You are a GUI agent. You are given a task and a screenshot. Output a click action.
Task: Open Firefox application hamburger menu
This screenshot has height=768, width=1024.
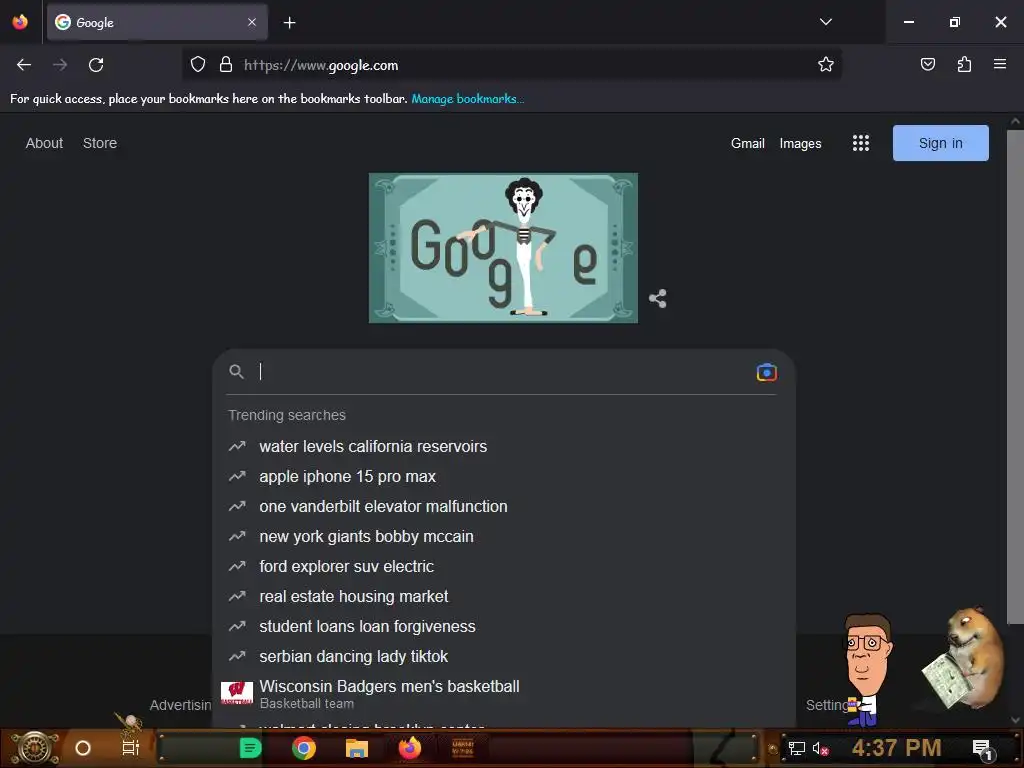(x=999, y=64)
